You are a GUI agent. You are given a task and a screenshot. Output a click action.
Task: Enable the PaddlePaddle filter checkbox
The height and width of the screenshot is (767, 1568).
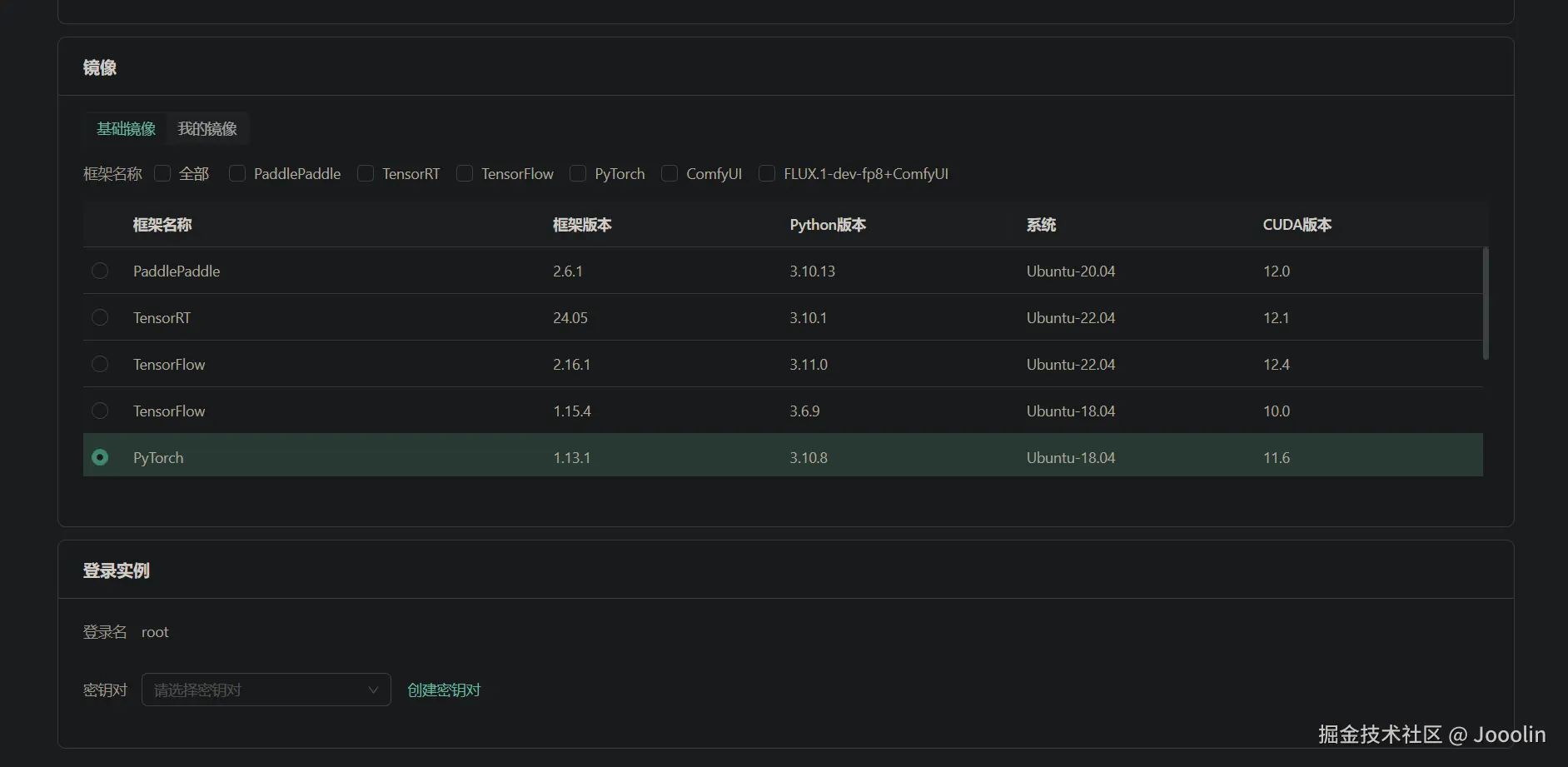click(x=237, y=173)
